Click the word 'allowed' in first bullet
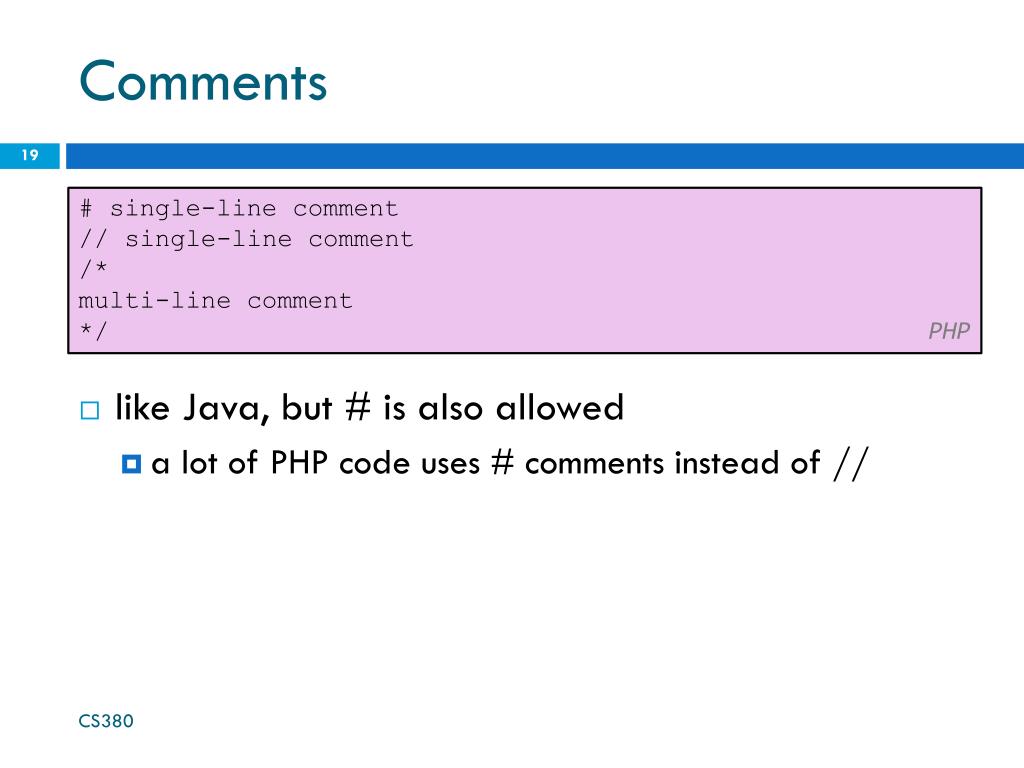The image size is (1024, 768). pos(560,408)
